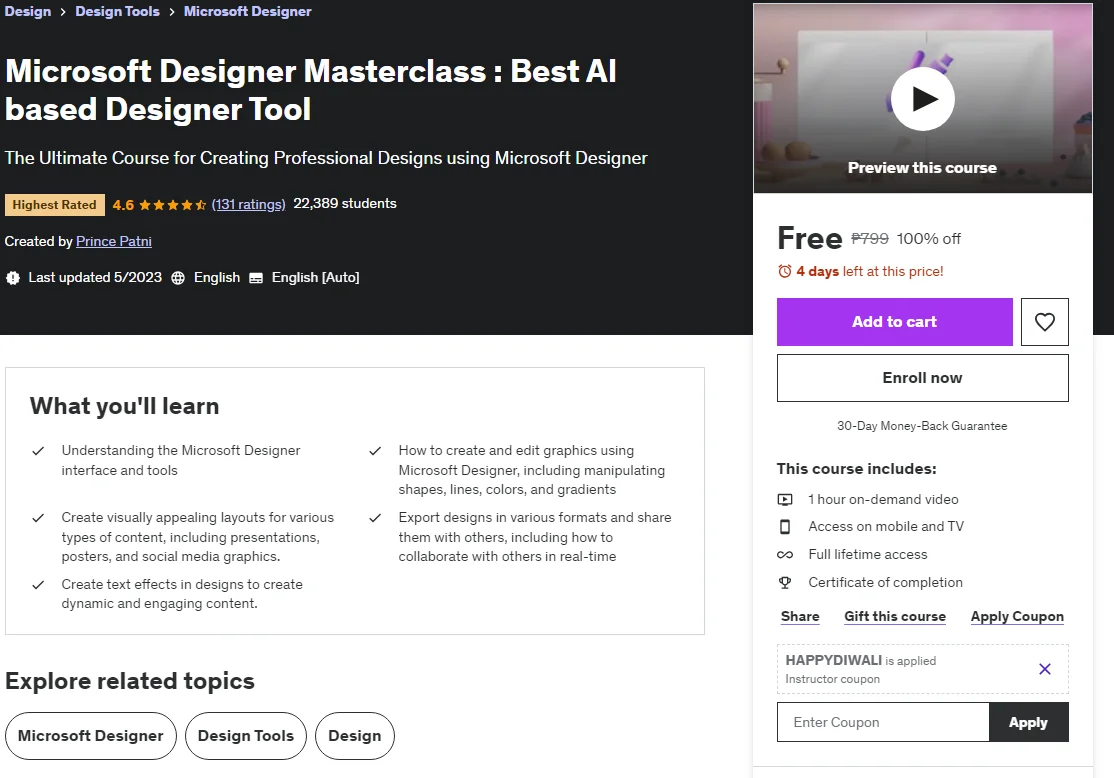Click the alarm clock icon beside 4 days left
The height and width of the screenshot is (778, 1114).
784,271
